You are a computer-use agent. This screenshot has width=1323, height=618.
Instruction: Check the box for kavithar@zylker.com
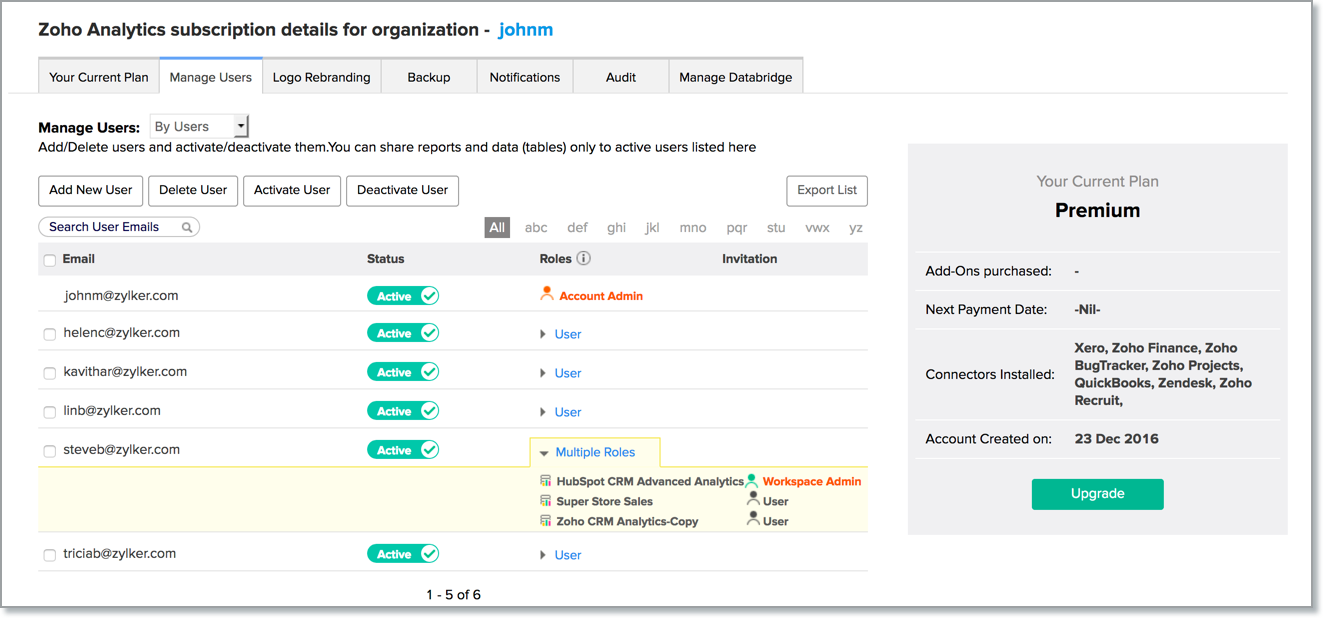point(50,373)
